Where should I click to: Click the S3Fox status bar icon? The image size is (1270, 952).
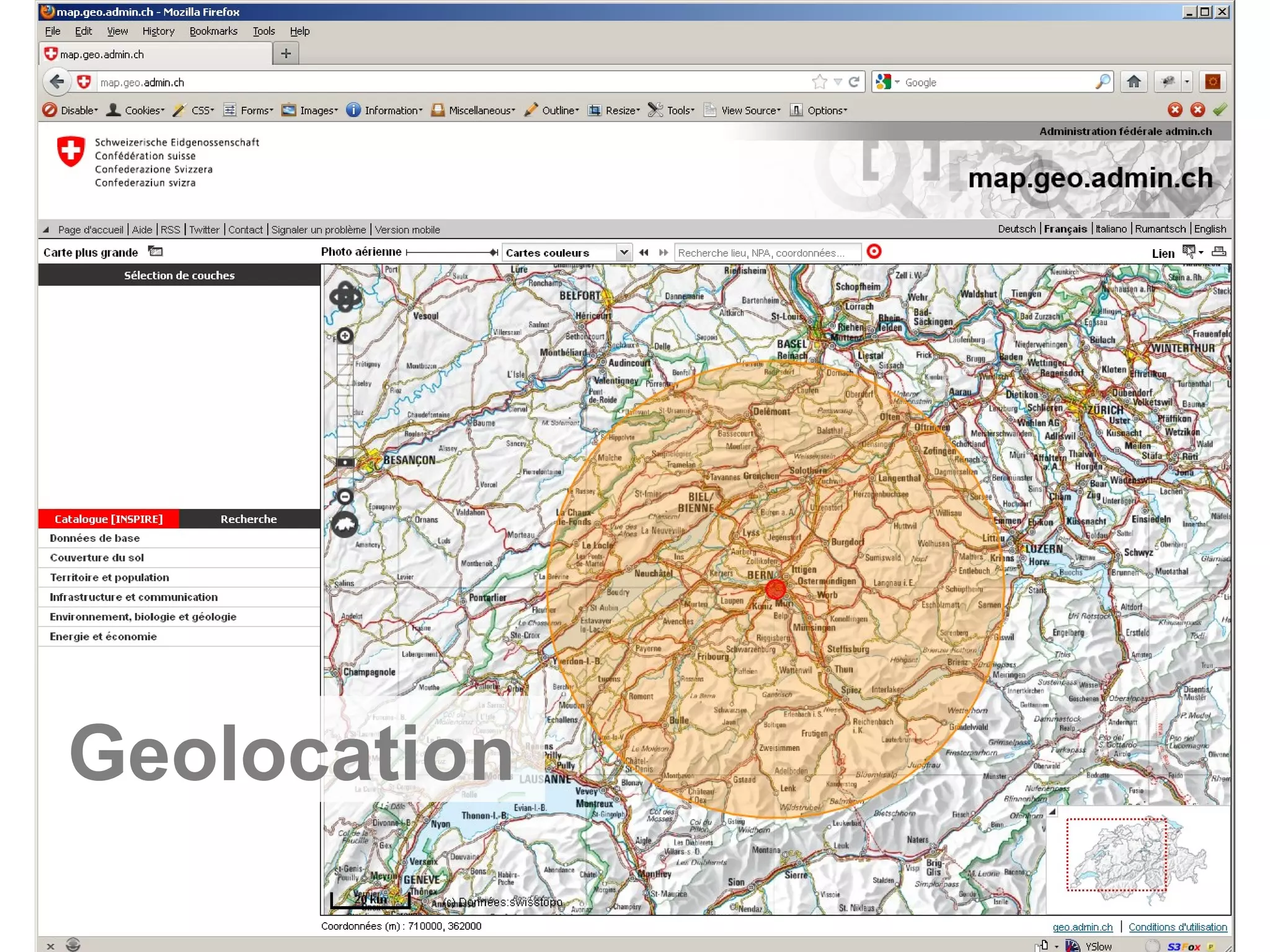tap(1183, 946)
